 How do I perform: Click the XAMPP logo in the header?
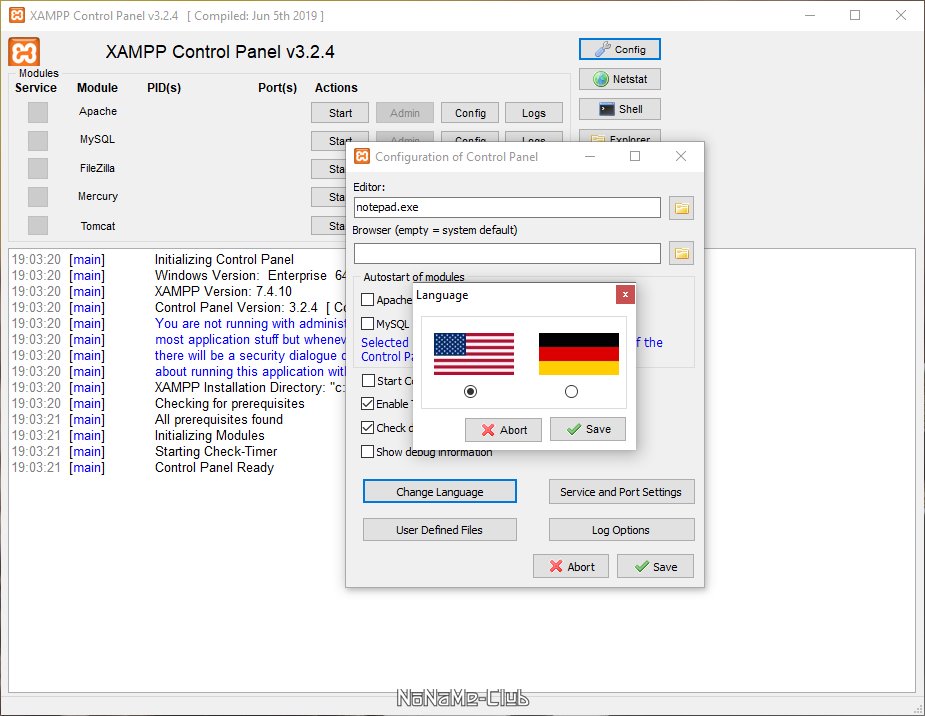[x=24, y=53]
